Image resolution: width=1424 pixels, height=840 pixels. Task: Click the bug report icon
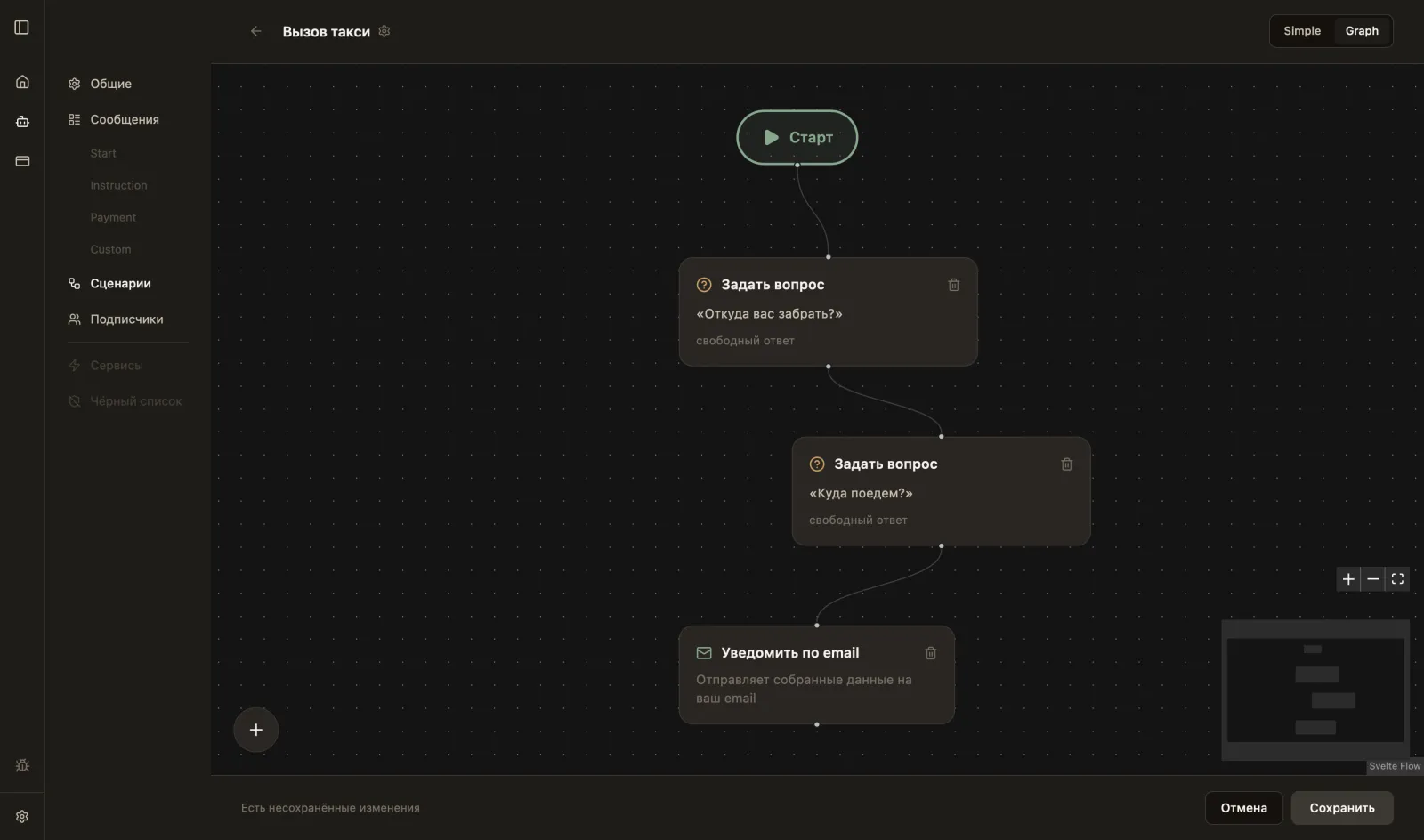[x=22, y=765]
